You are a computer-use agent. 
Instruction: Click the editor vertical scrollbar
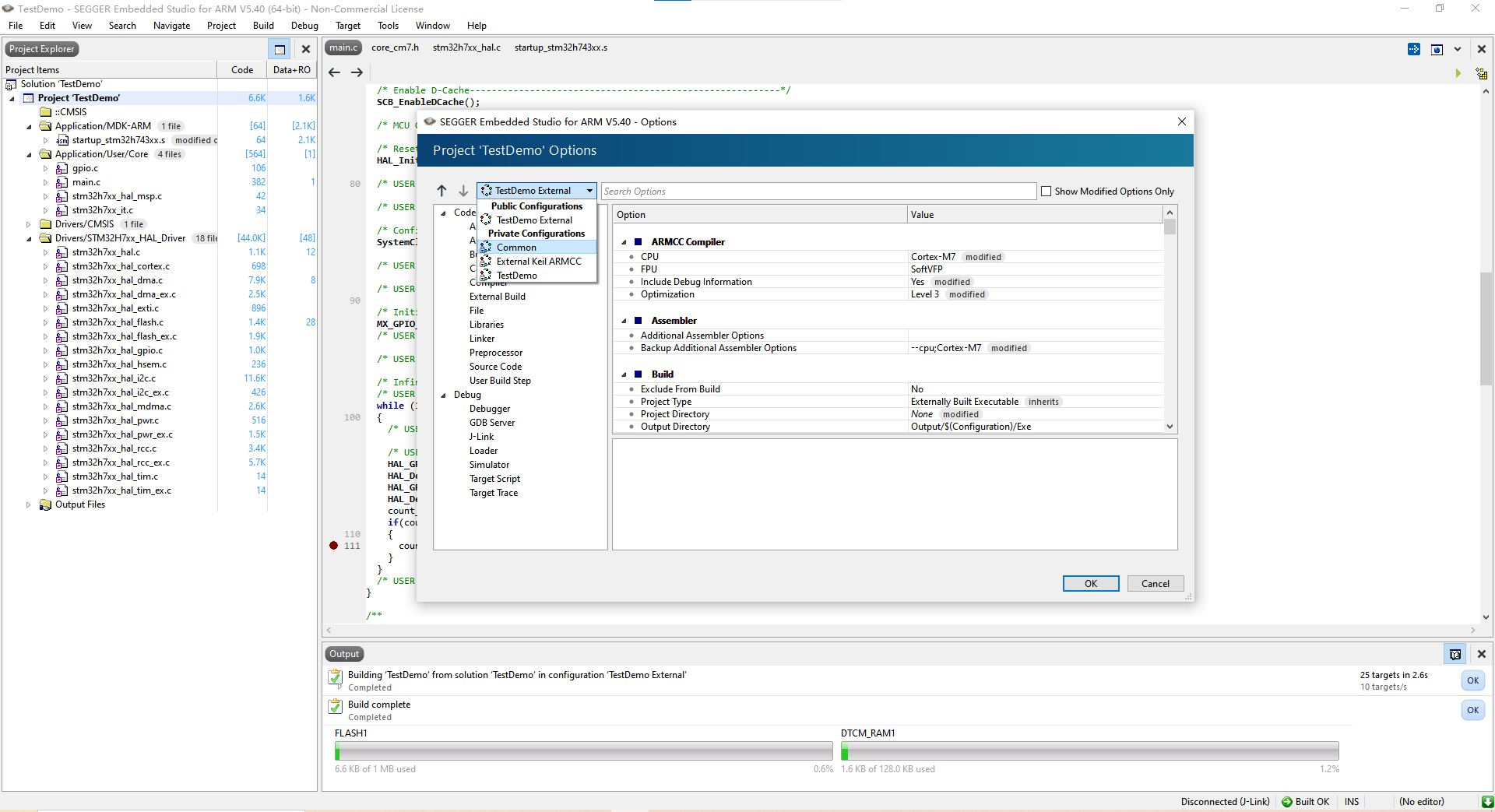(1486, 353)
